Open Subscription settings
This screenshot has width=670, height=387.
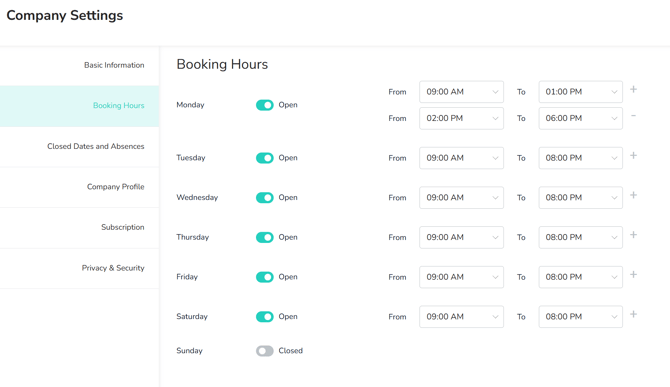[x=79, y=228]
